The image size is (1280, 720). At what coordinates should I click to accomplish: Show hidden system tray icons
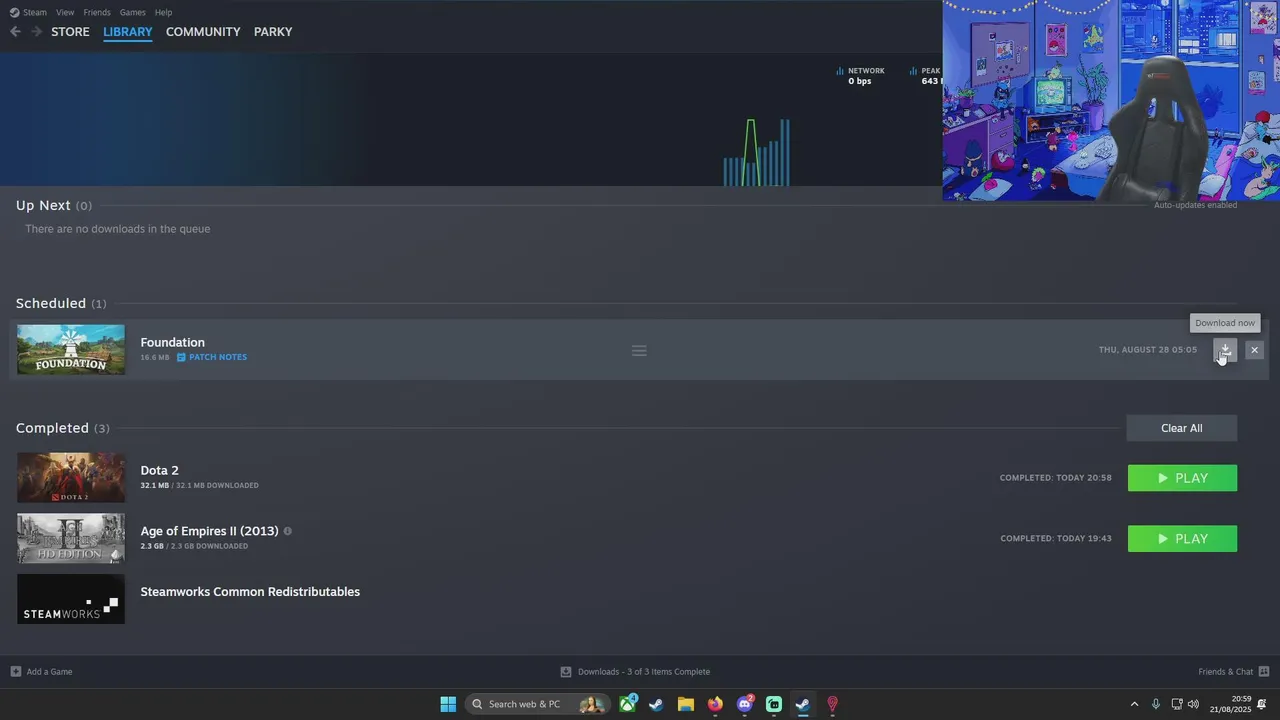[x=1134, y=704]
